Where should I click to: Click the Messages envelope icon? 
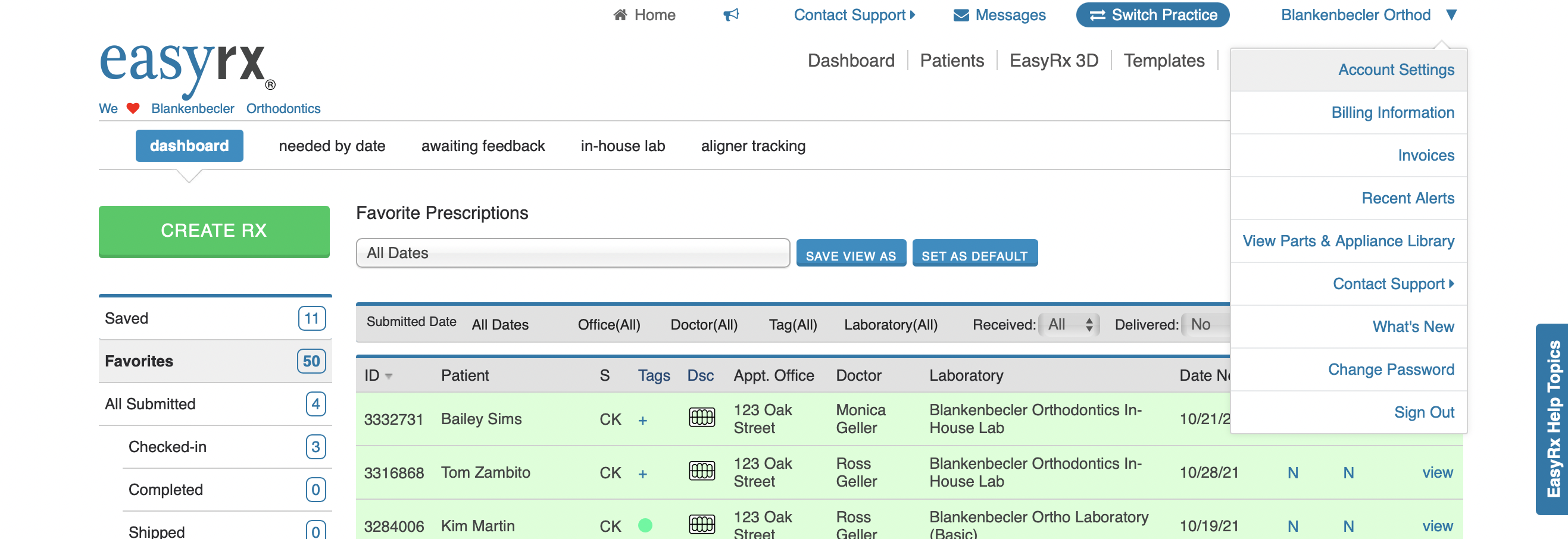click(961, 15)
